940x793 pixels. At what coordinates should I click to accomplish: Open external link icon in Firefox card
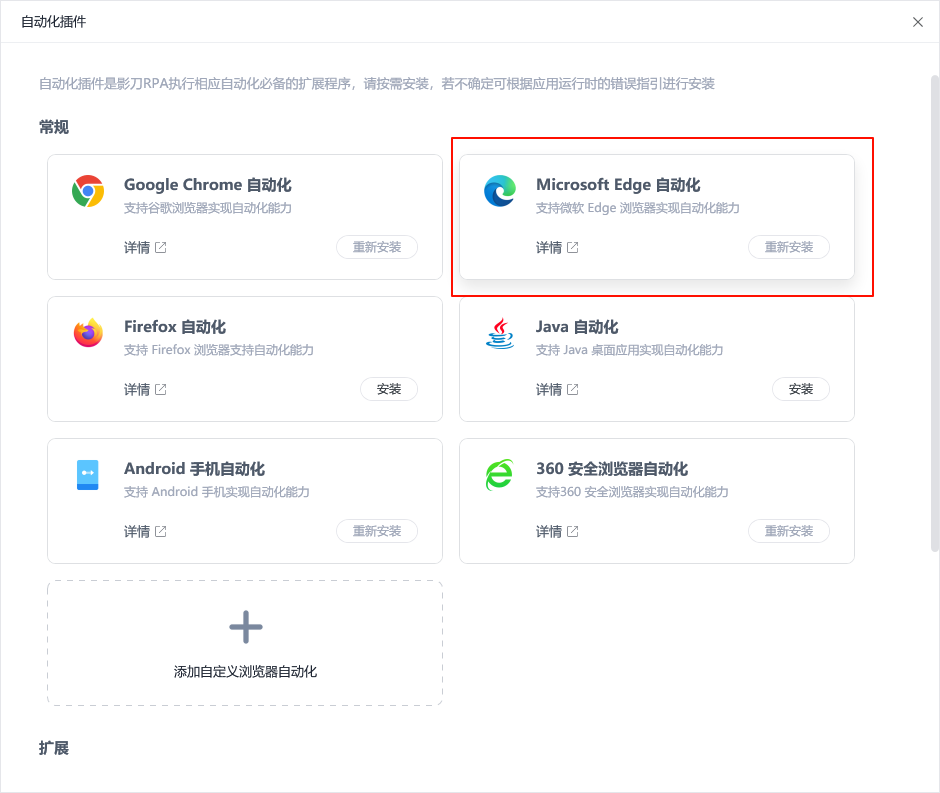161,390
